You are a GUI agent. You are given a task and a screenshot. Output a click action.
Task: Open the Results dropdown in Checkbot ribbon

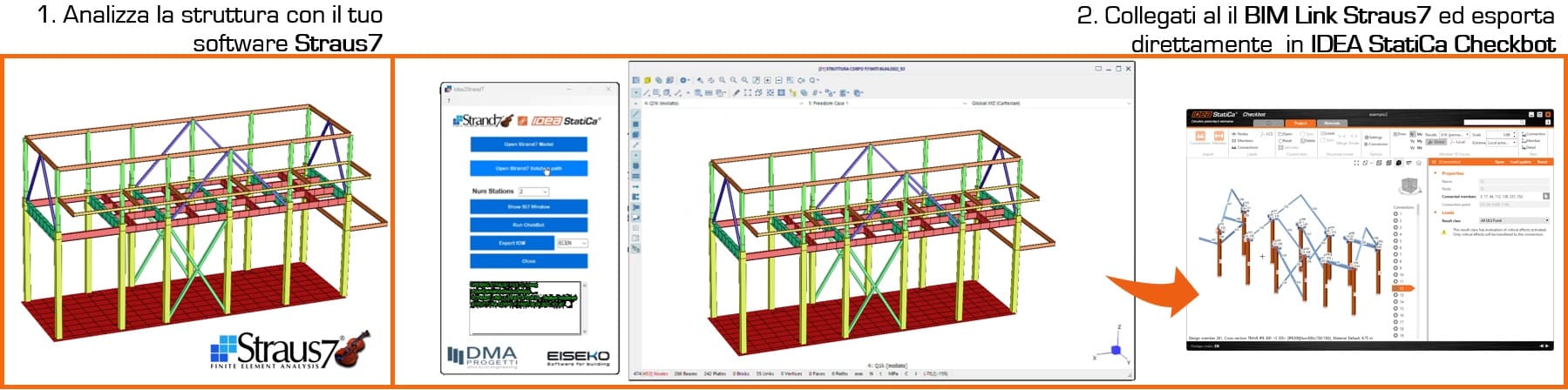1454,135
